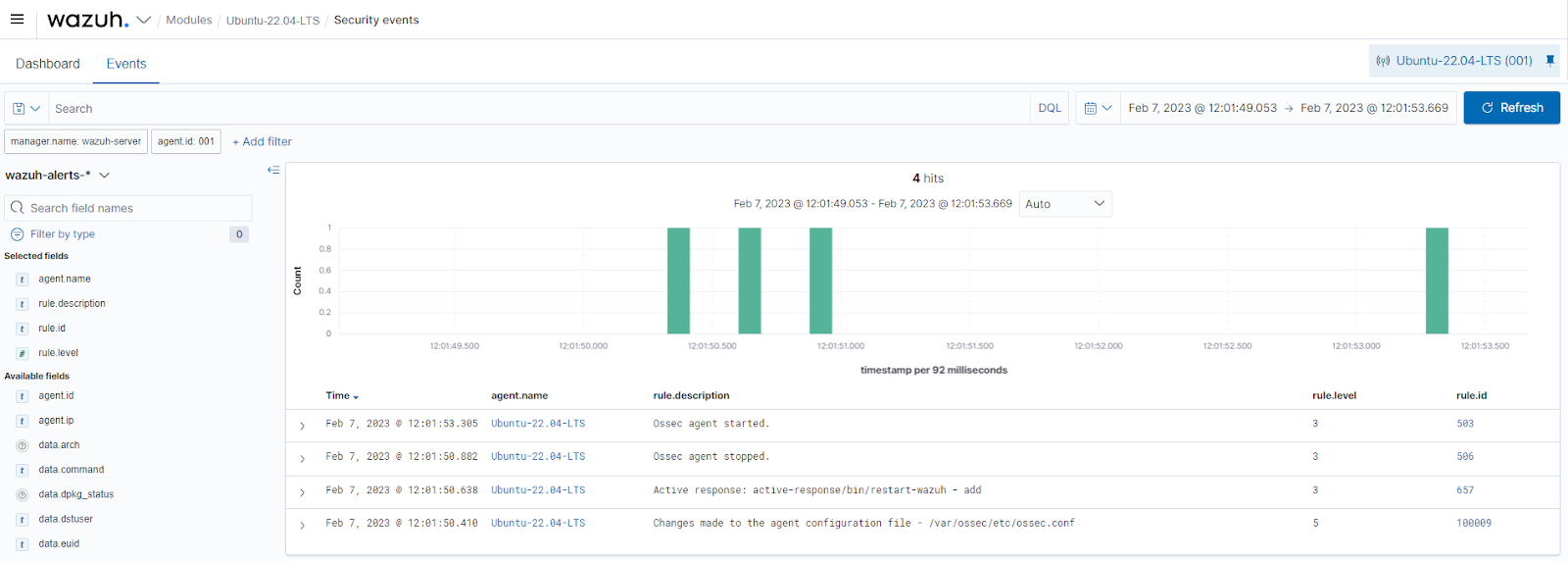The width and height of the screenshot is (1568, 561).
Task: Click the rule.level column header
Action: coord(1334,396)
